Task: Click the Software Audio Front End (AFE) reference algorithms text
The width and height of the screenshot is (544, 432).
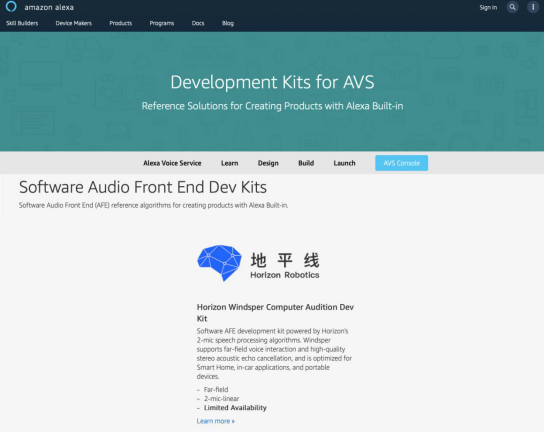Action: 153,205
